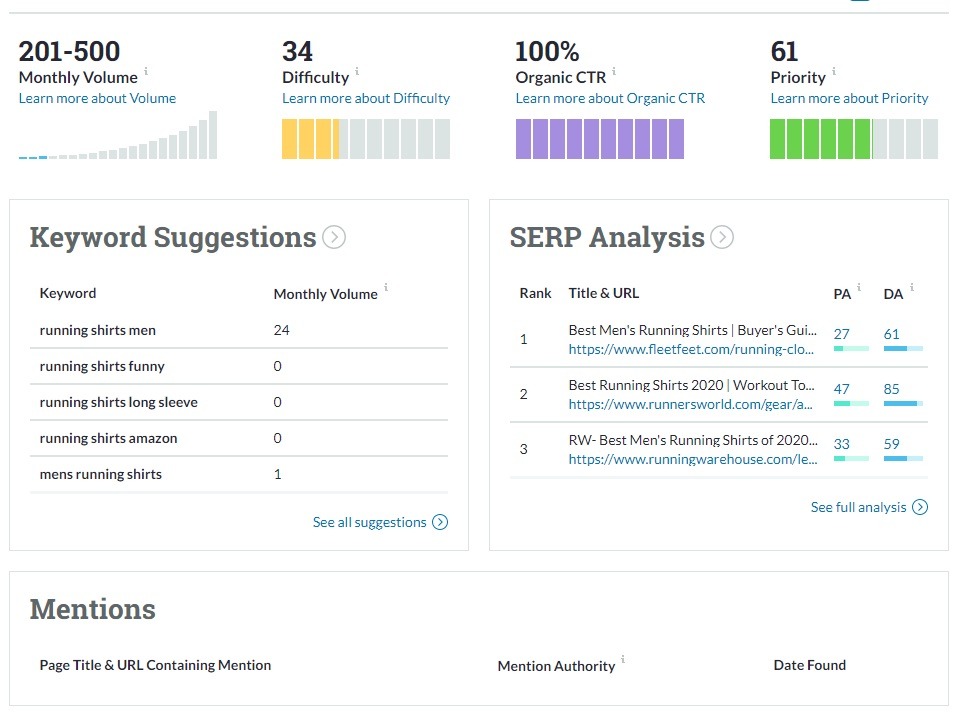Open the runningwarehouse.com result URL
Image resolution: width=972 pixels, height=728 pixels.
[693, 459]
